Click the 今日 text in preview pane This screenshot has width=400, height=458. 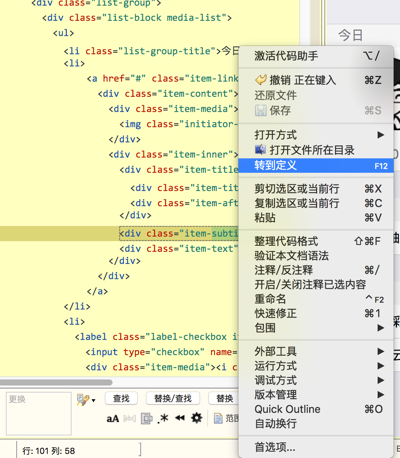350,35
